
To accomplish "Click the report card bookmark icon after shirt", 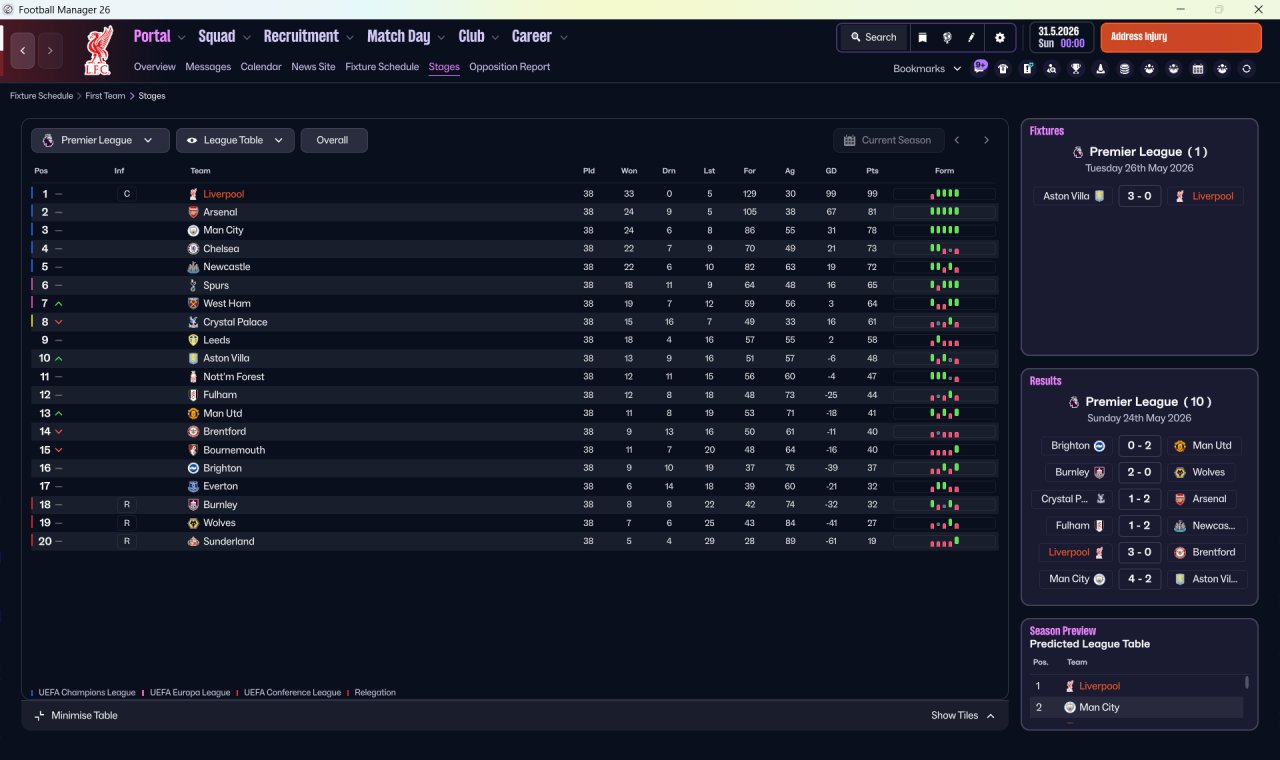I will (x=1027, y=69).
